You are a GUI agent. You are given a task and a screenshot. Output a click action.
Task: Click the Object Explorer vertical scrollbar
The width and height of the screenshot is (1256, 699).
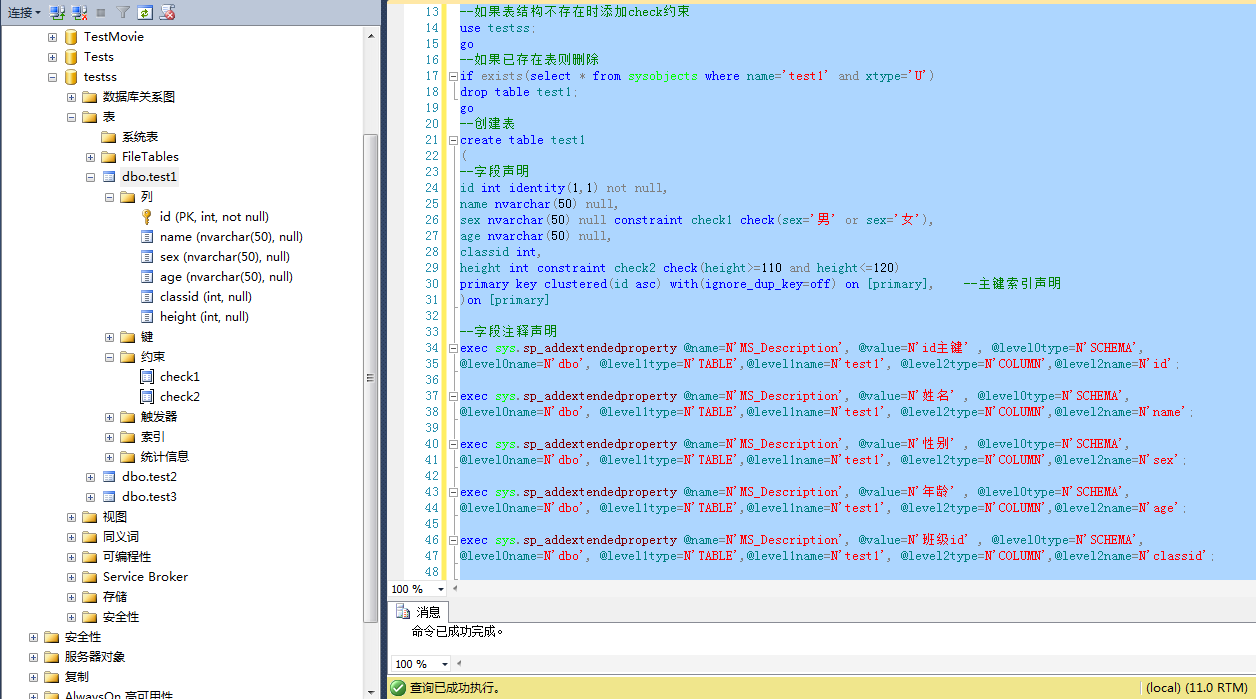[x=371, y=380]
